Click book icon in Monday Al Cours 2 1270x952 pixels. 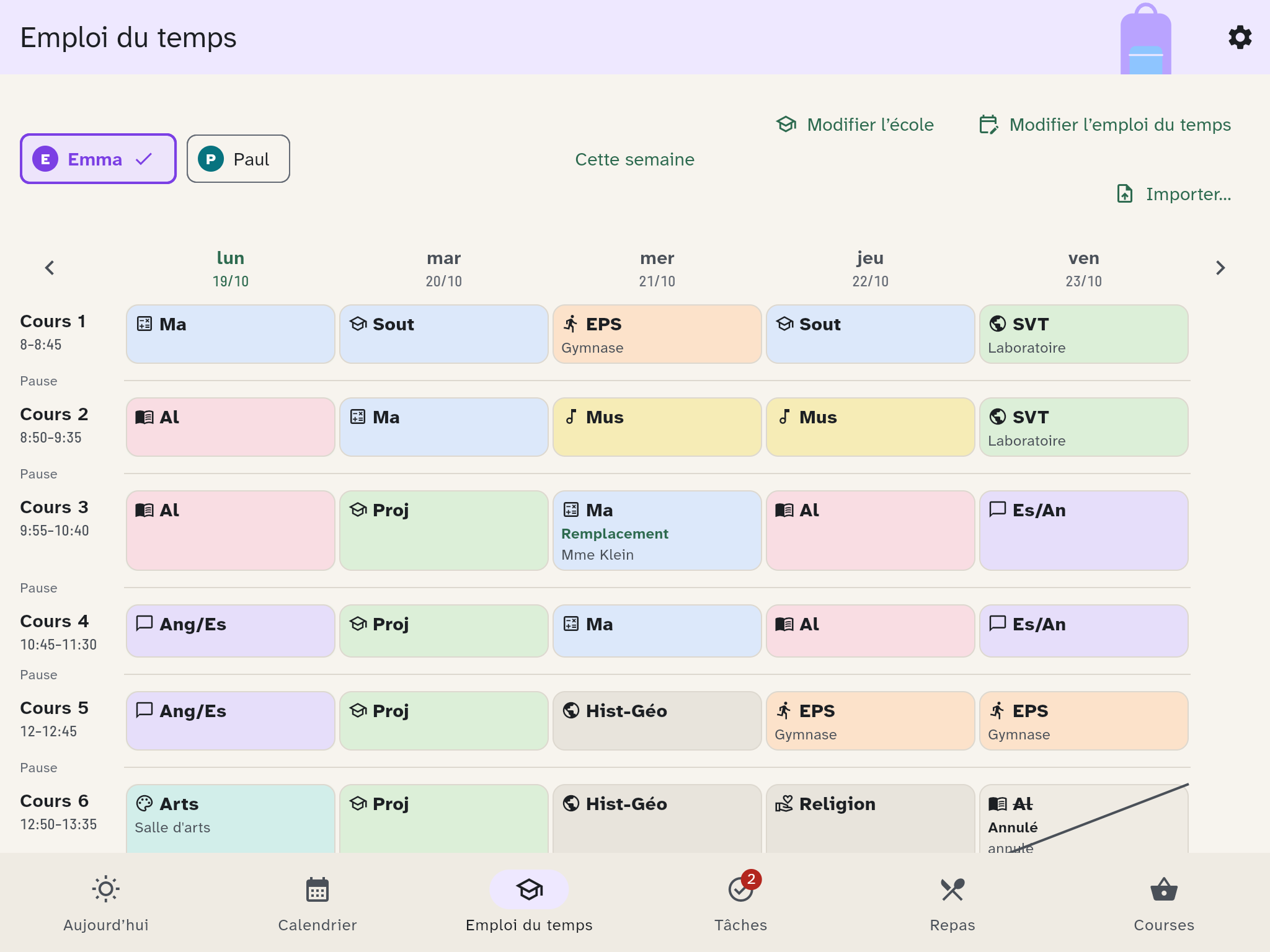(x=144, y=417)
